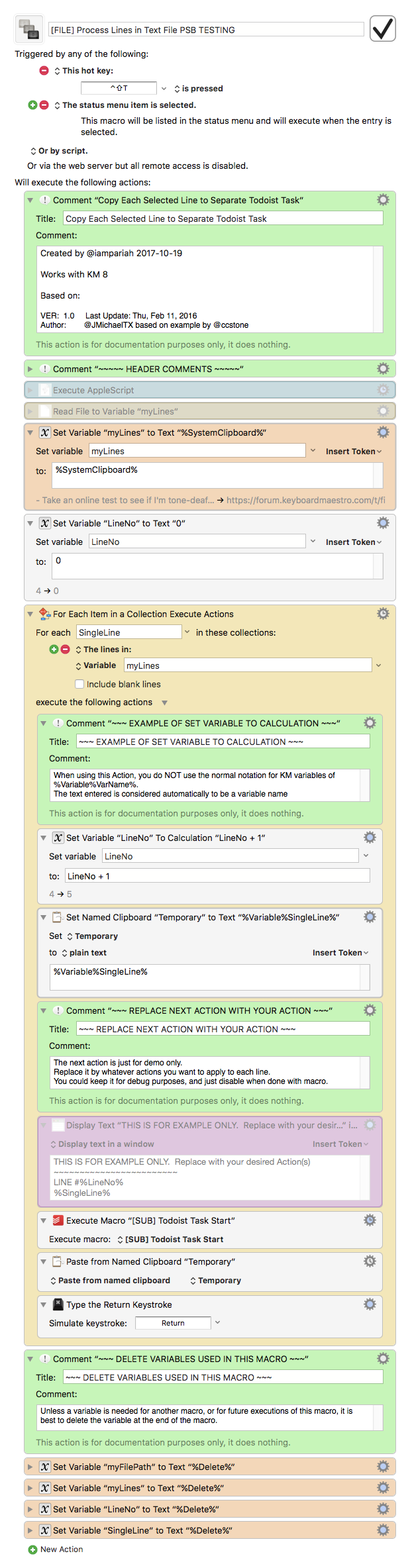The height and width of the screenshot is (1568, 410).
Task: Collapse the For Each Item action
Action: click(x=30, y=614)
